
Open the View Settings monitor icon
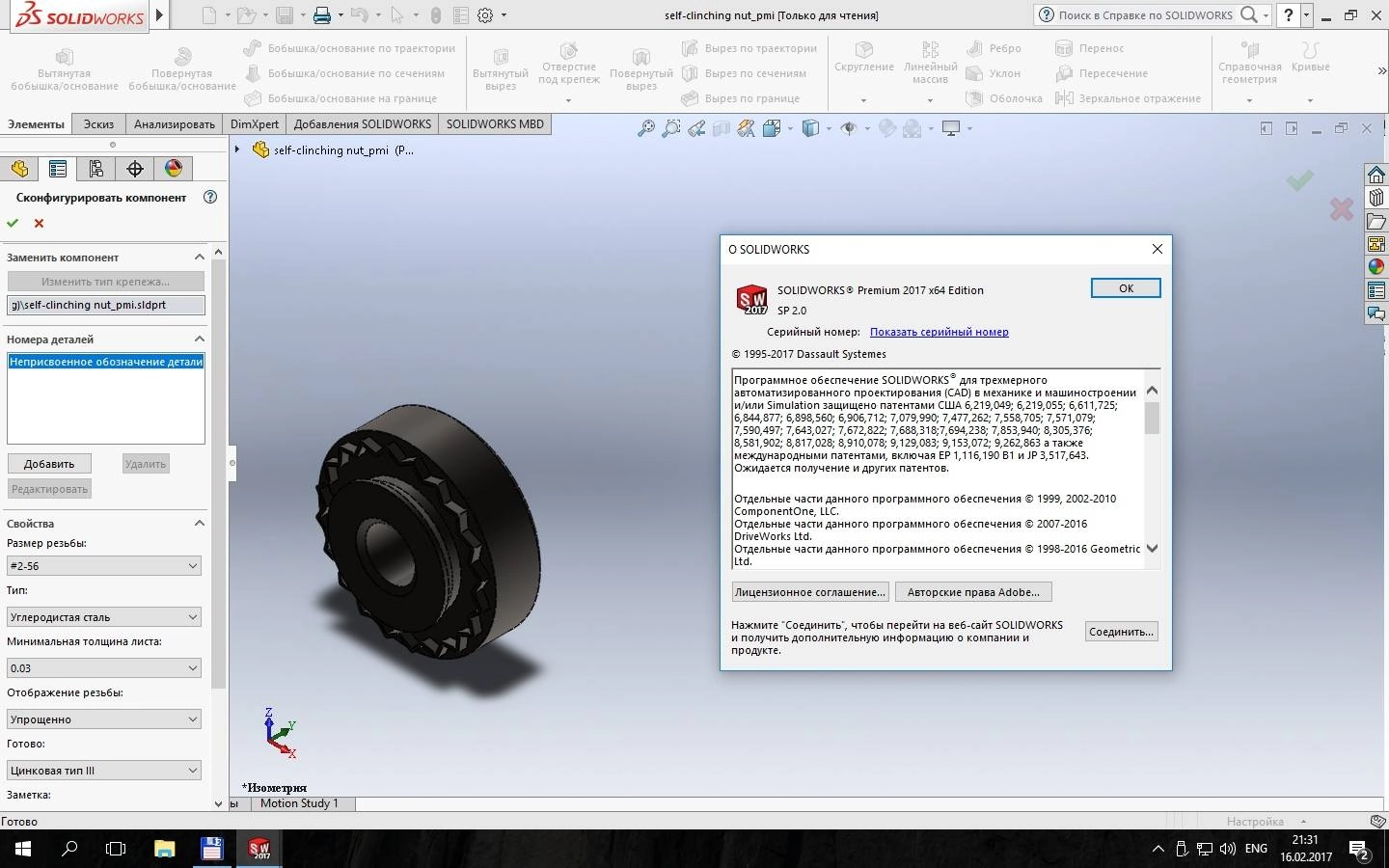952,128
